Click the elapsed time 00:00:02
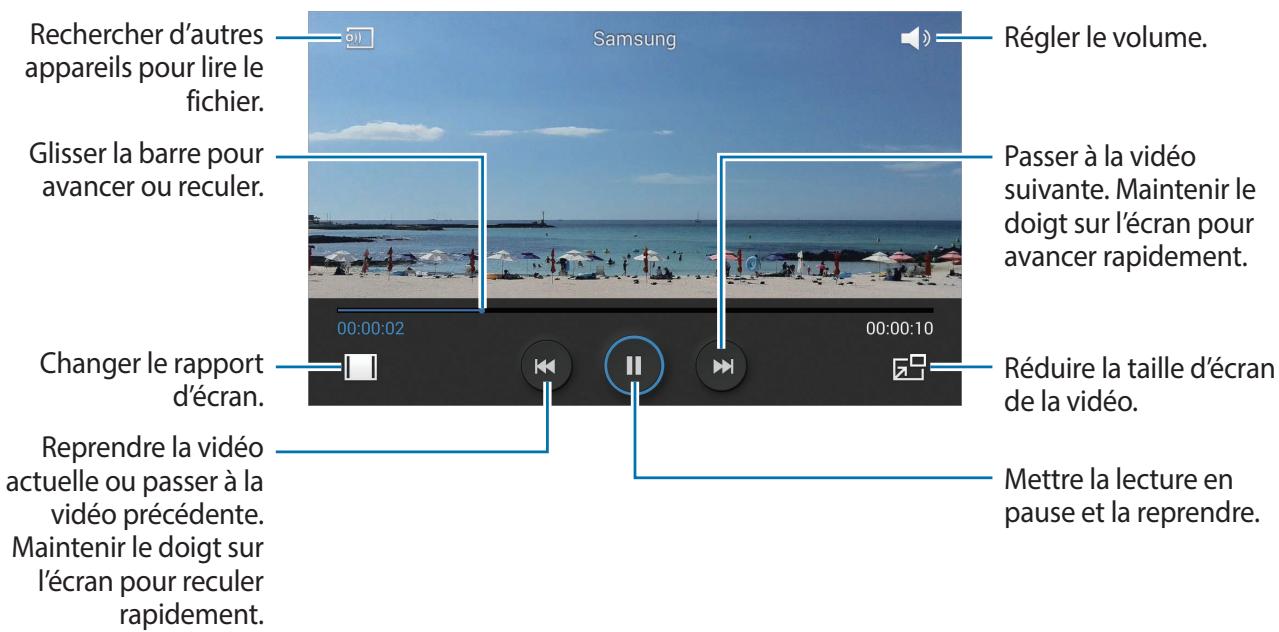The height and width of the screenshot is (632, 1279). pos(370,327)
